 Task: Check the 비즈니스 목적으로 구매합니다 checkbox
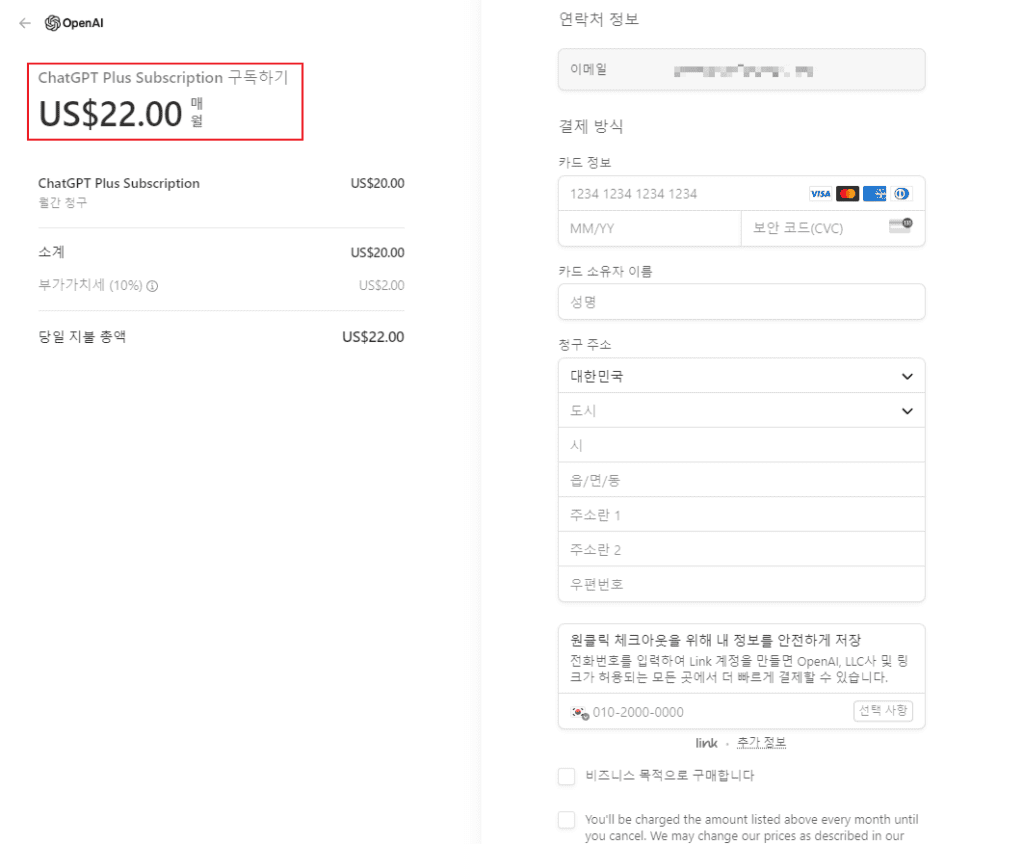click(567, 776)
